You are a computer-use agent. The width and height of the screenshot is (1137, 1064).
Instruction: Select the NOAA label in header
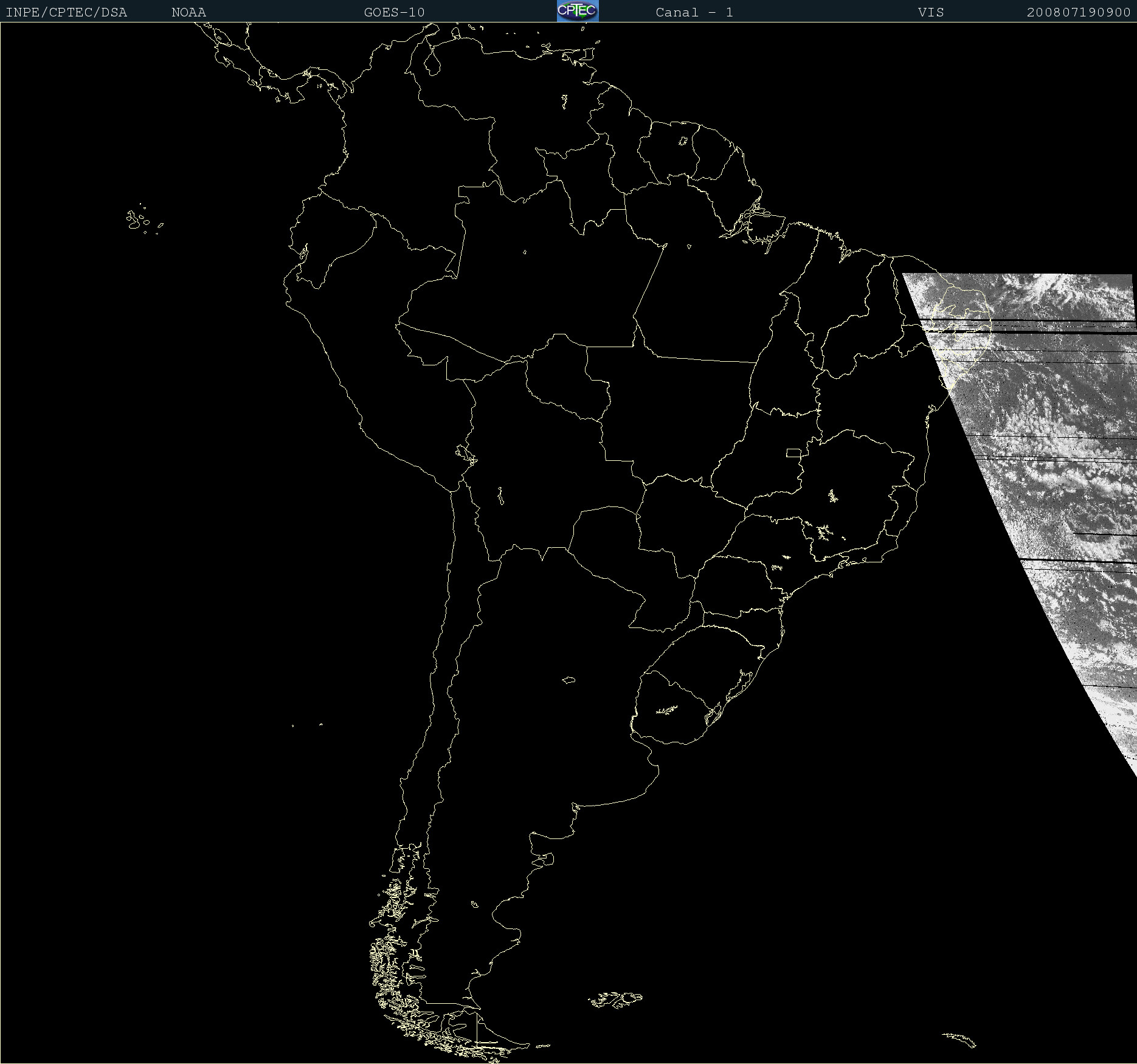pos(188,13)
